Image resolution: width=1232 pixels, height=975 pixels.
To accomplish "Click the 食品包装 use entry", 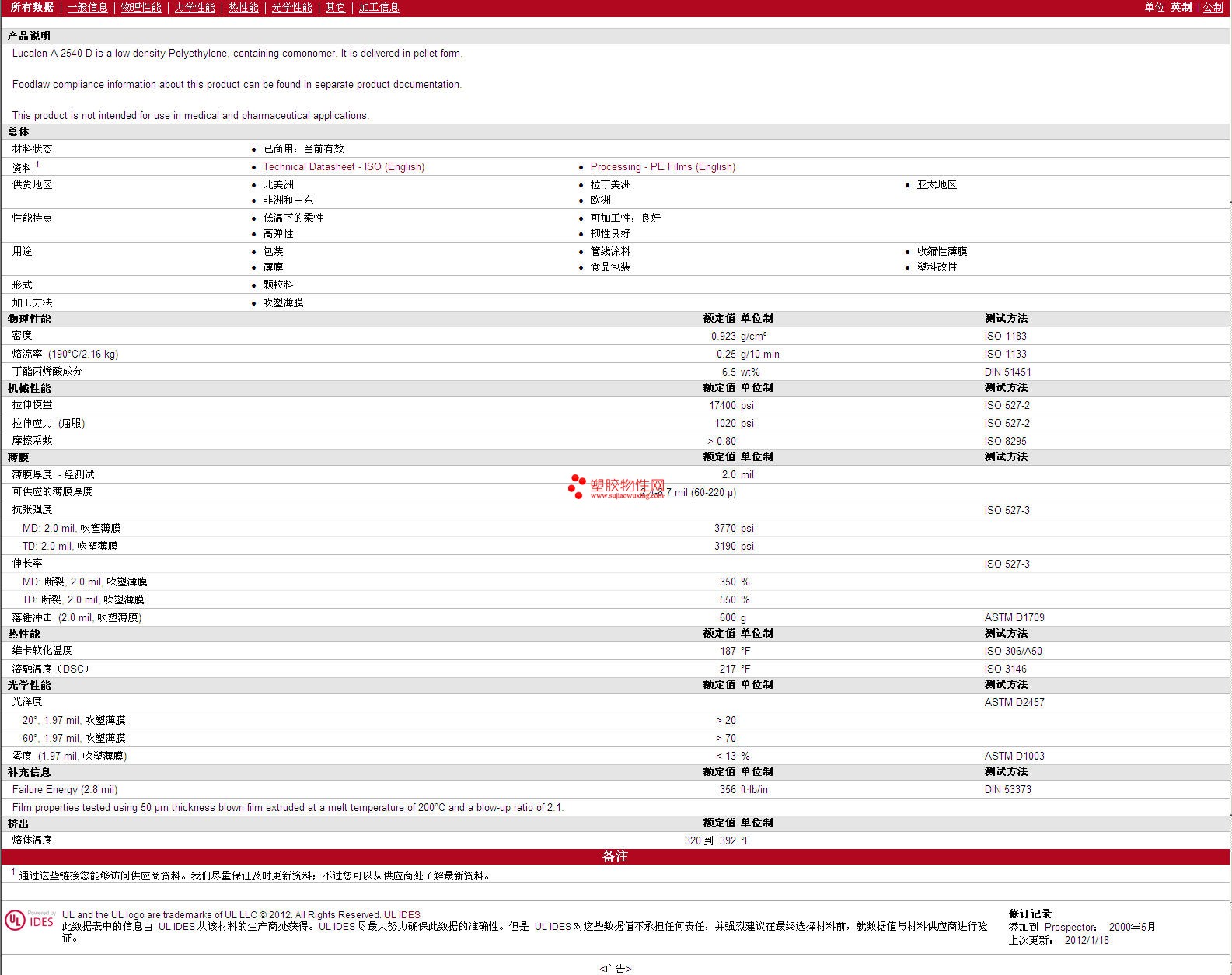I will 611,267.
